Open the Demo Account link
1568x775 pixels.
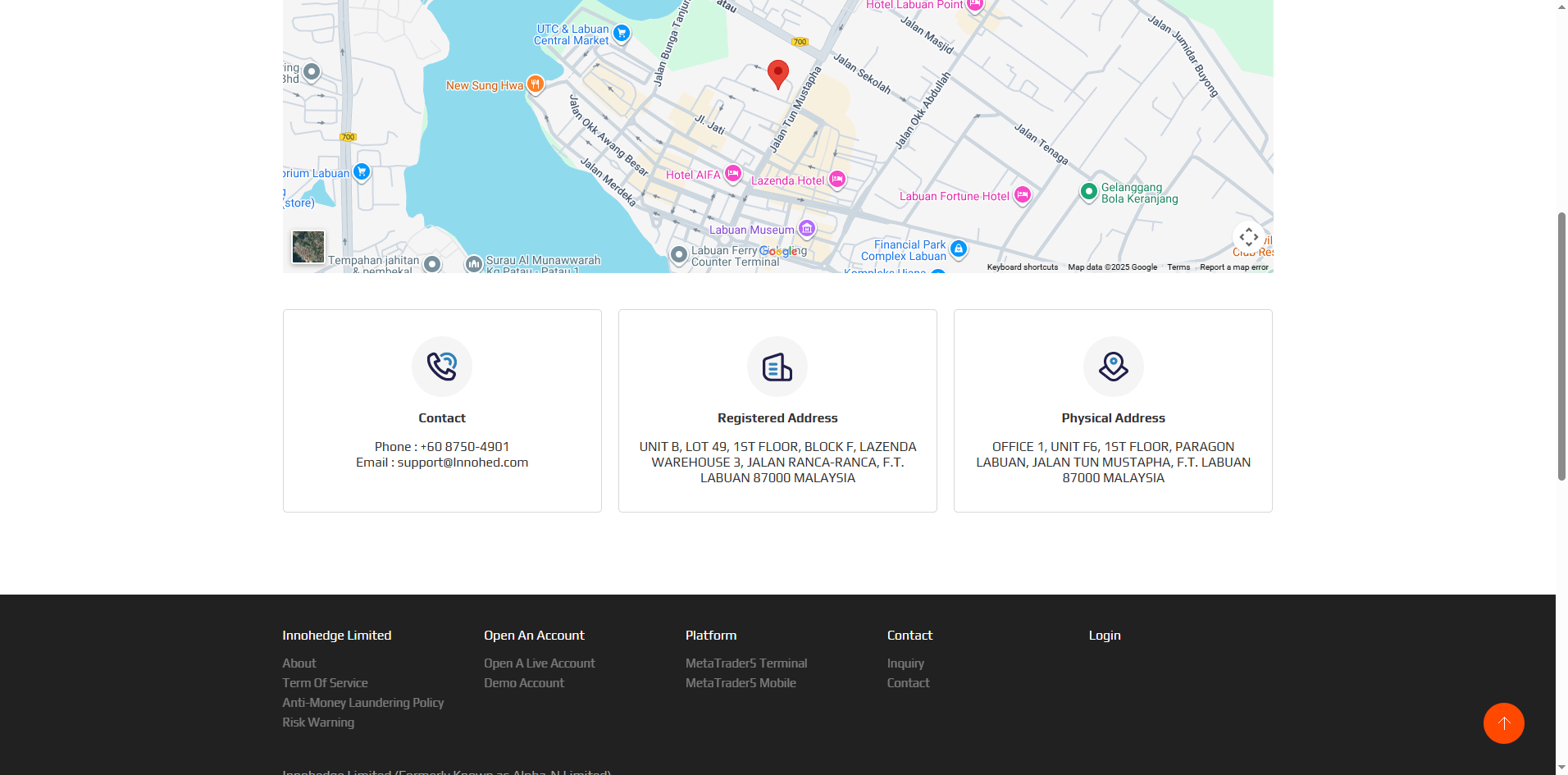coord(523,683)
